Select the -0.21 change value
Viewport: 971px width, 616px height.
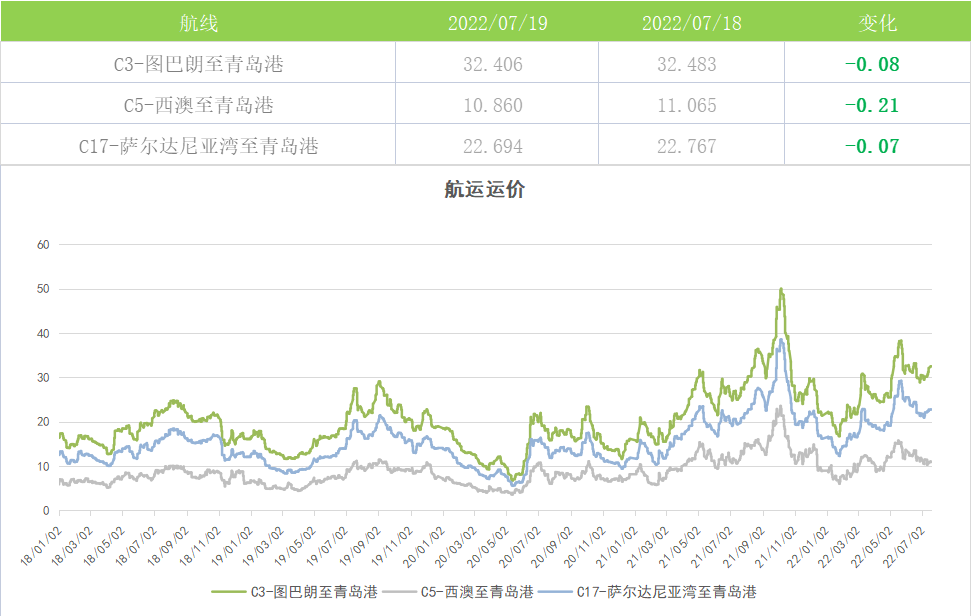[872, 105]
